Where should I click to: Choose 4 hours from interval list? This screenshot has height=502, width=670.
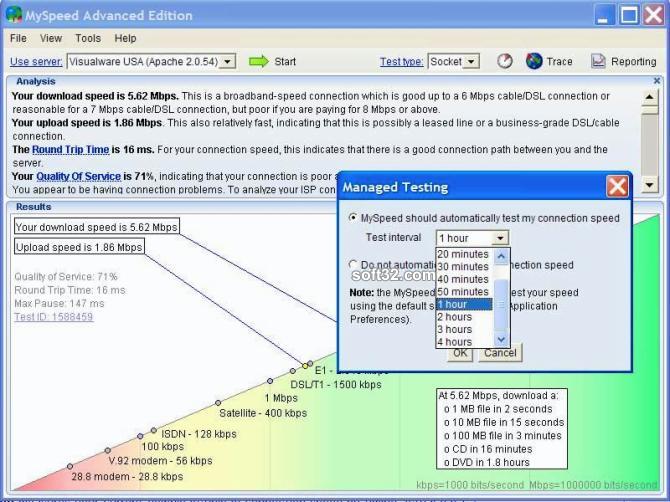tap(464, 342)
